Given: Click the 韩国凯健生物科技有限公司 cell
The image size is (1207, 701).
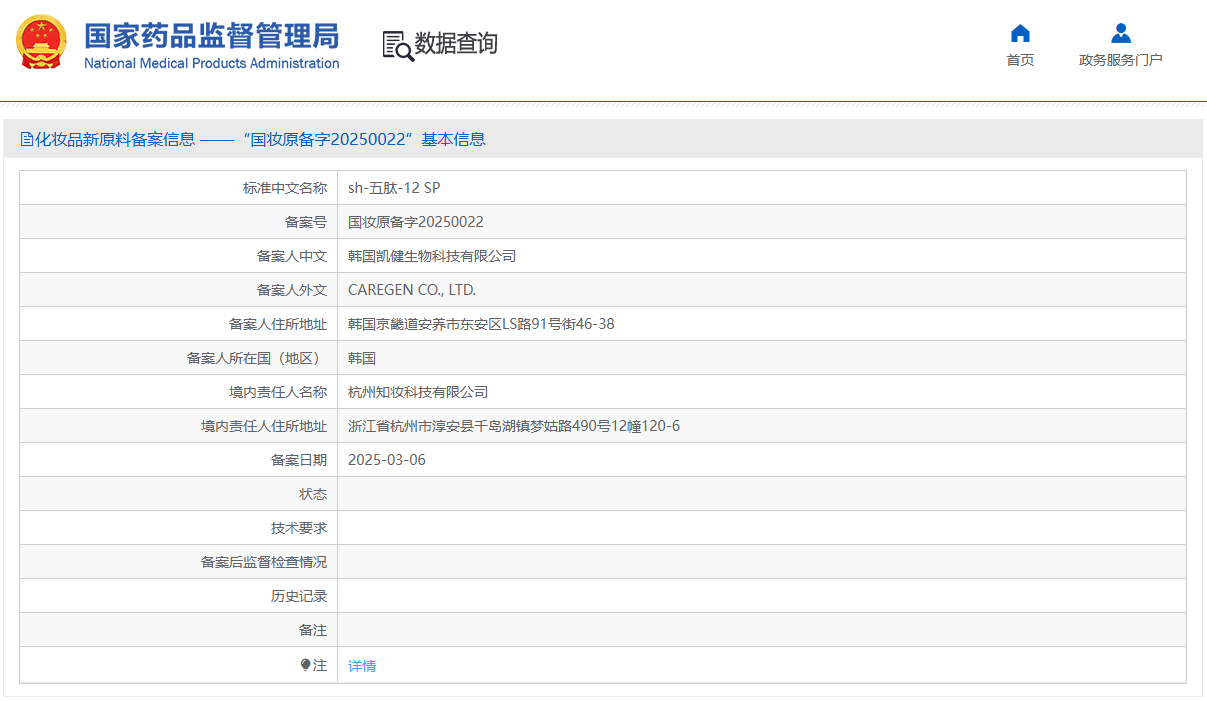Looking at the screenshot, I should click(432, 256).
